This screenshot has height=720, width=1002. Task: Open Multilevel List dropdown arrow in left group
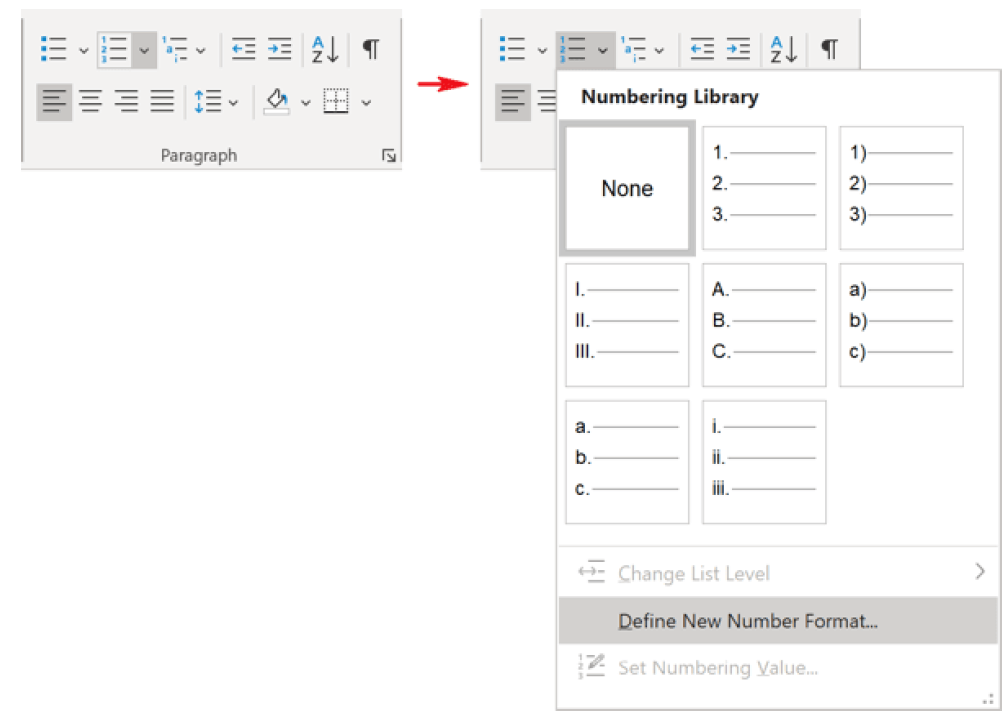201,50
